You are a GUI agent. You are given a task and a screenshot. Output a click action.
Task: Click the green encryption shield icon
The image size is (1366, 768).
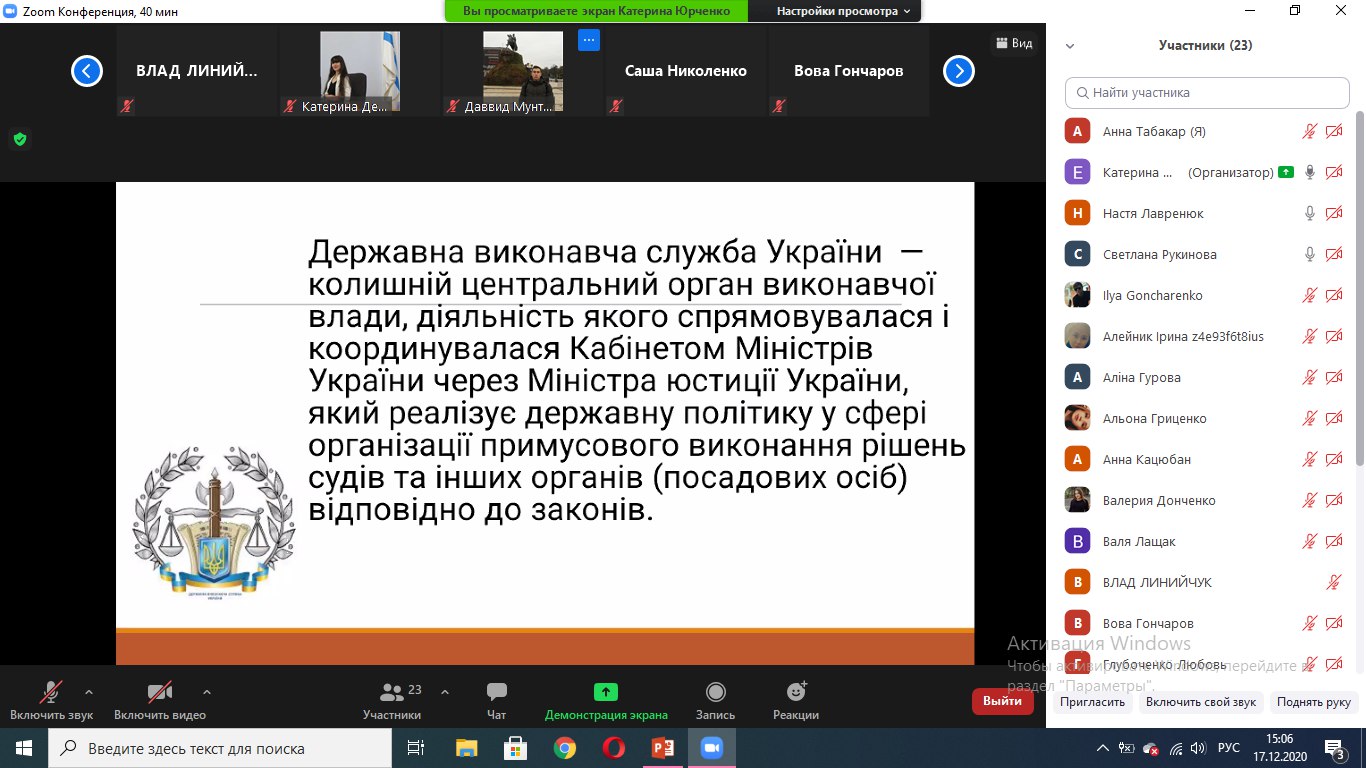19,139
